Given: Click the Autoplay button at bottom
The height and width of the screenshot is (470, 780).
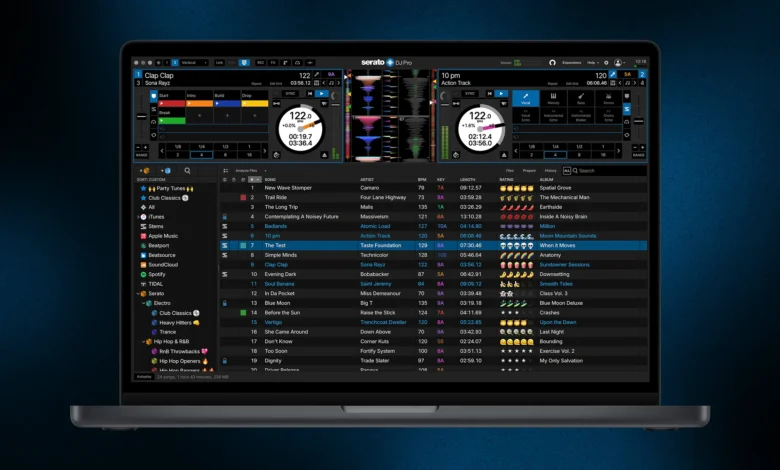Looking at the screenshot, I should [144, 376].
